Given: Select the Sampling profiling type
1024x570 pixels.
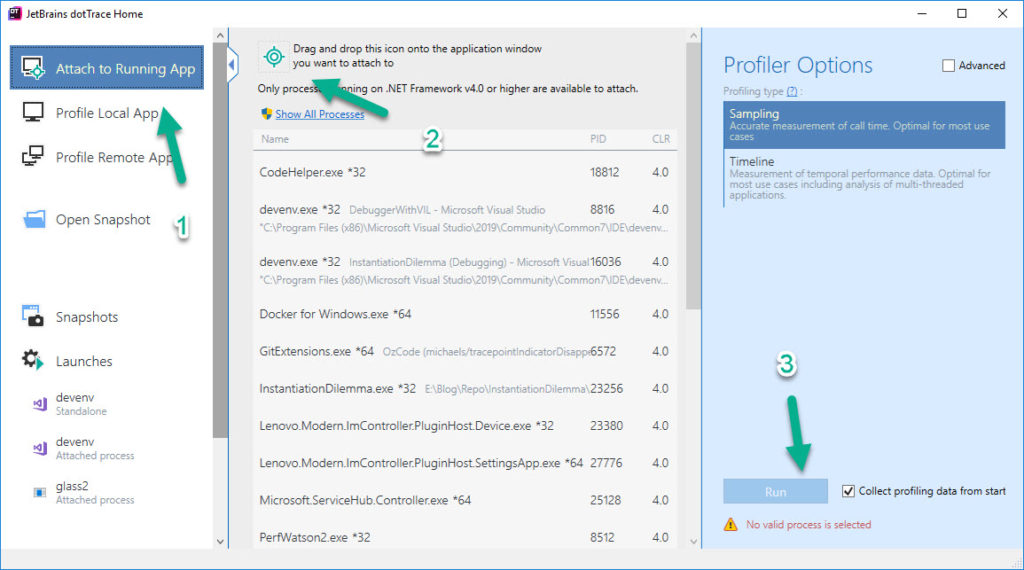Looking at the screenshot, I should click(x=864, y=125).
